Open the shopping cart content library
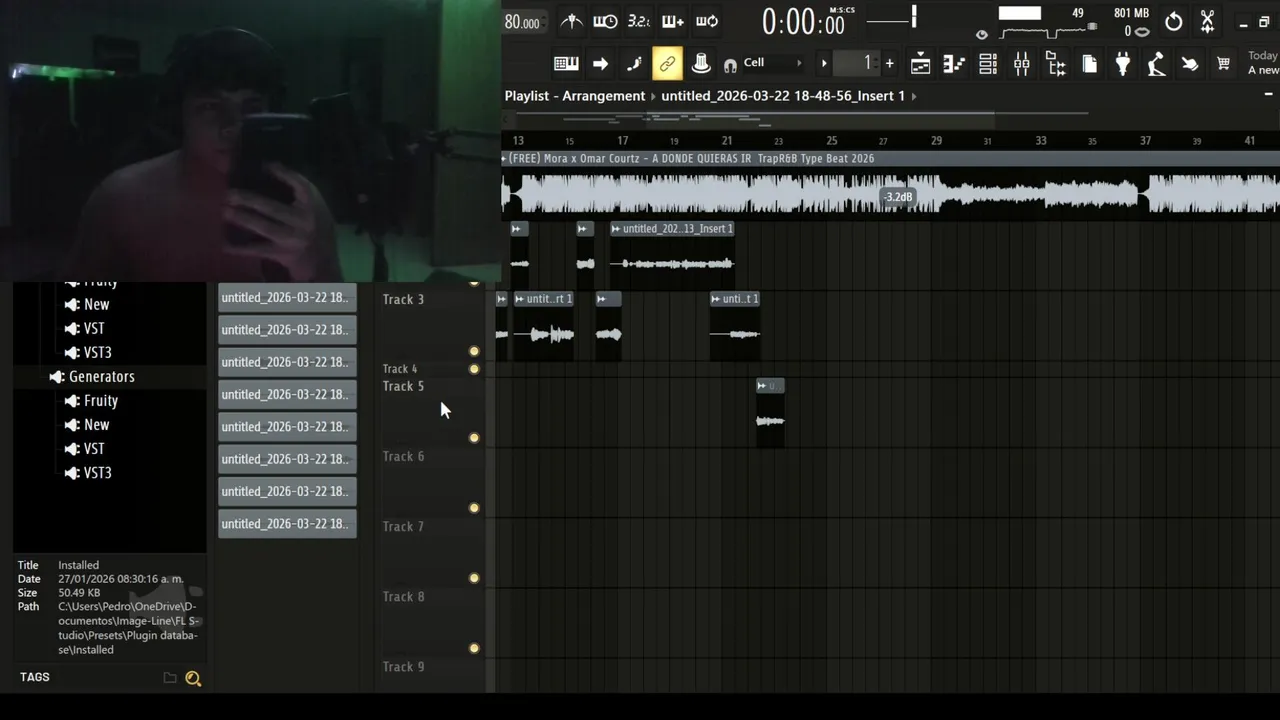The width and height of the screenshot is (1280, 720). pos(1223,64)
